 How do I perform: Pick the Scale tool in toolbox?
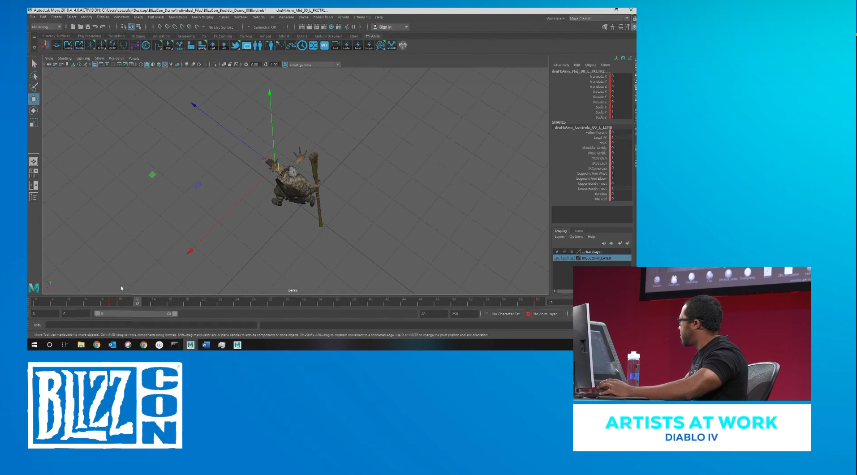pyautogui.click(x=34, y=124)
